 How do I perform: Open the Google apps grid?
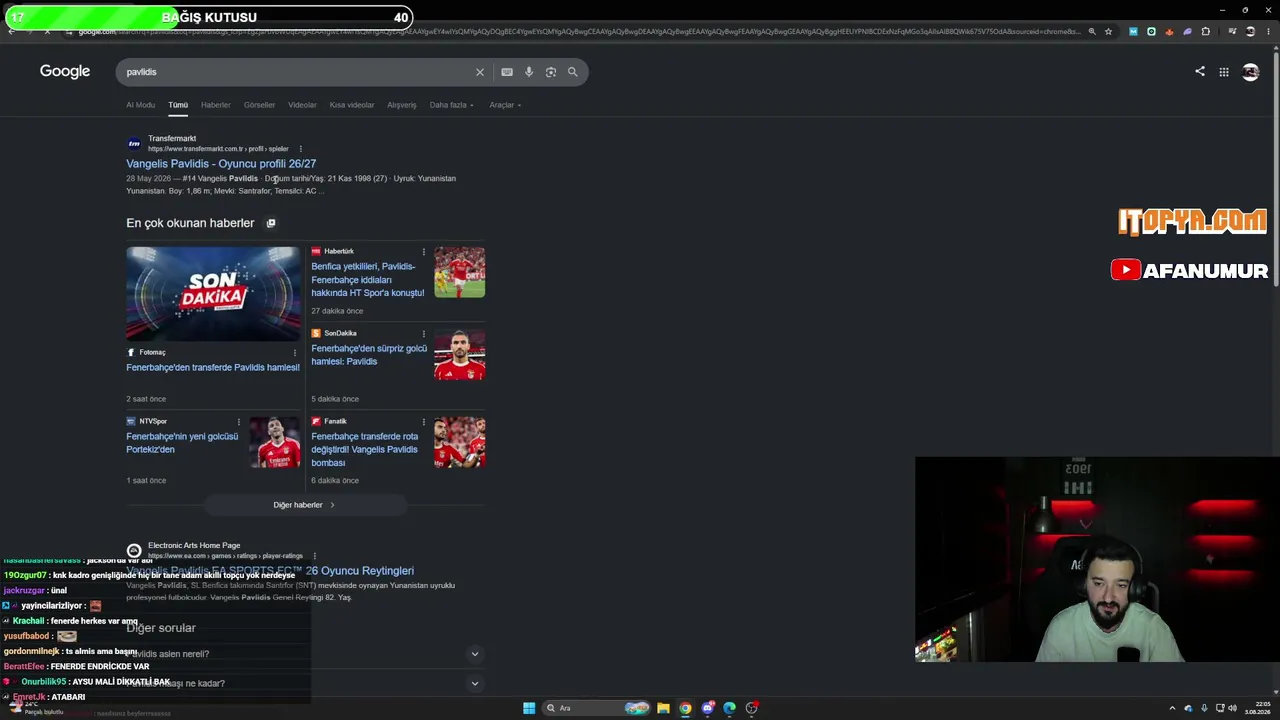coord(1224,72)
